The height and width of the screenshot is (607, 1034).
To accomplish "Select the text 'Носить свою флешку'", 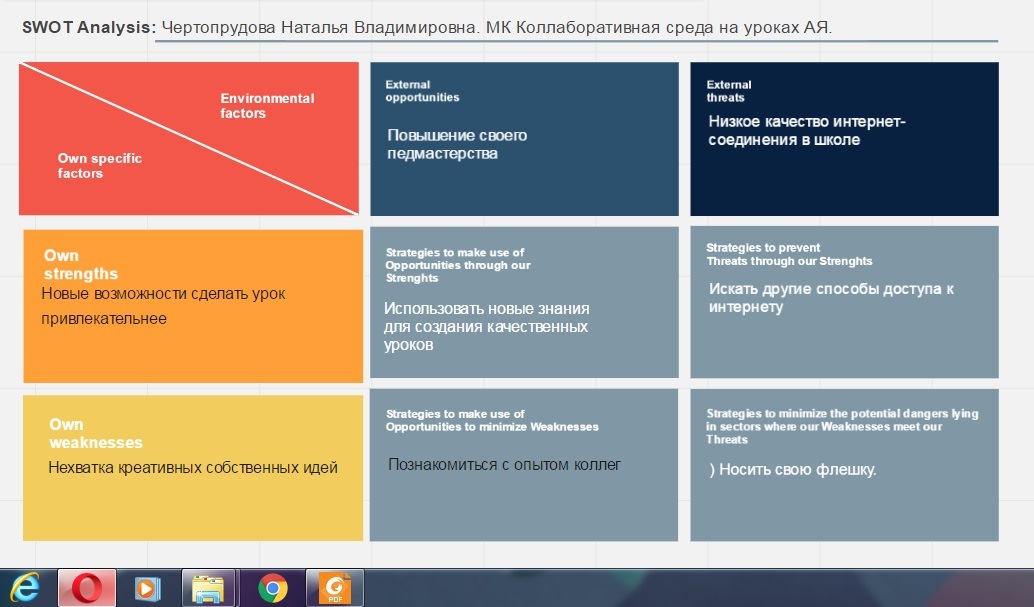I will [797, 469].
